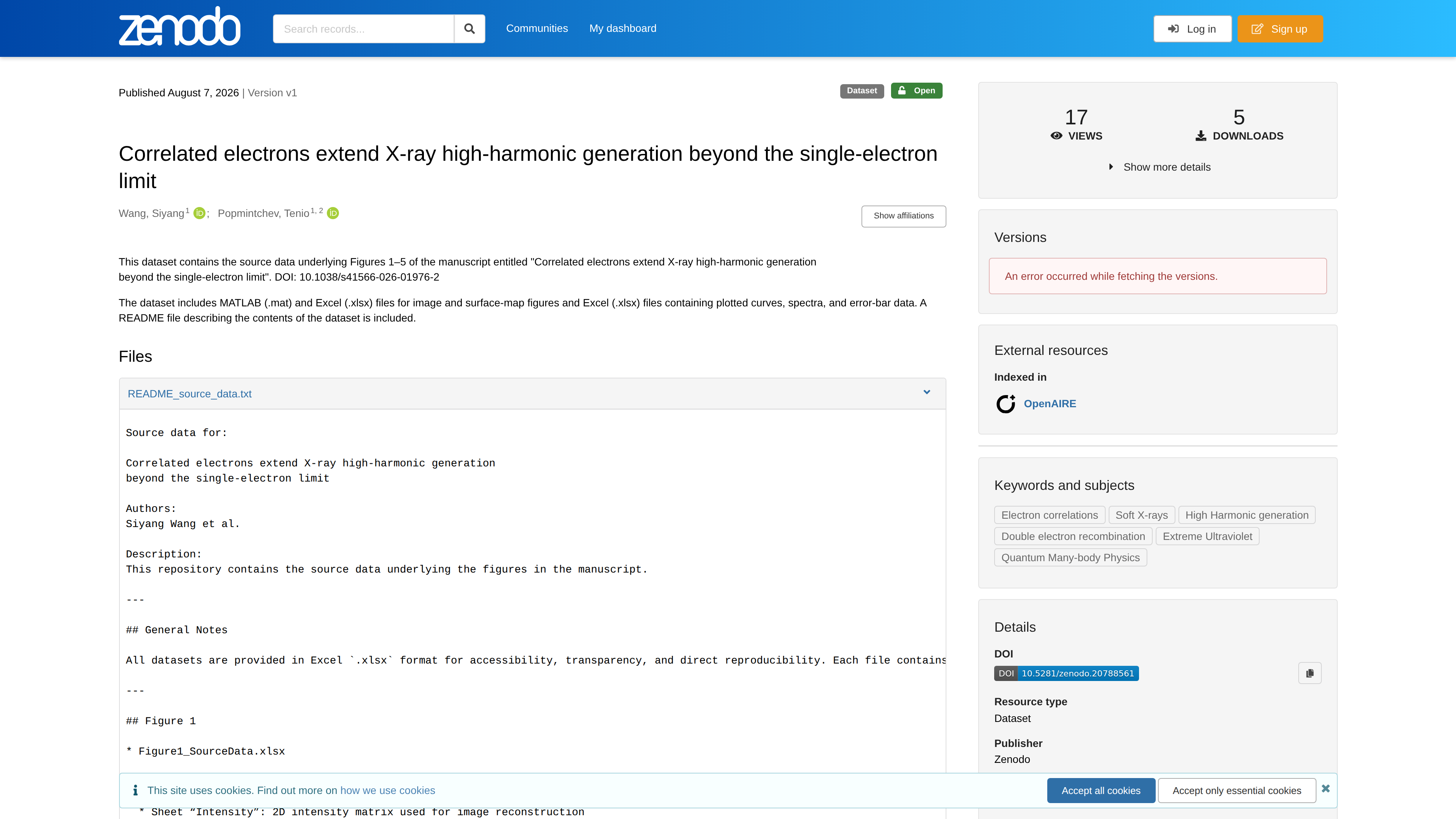The height and width of the screenshot is (819, 1456).
Task: Open Siyang Wang's ORCID icon
Action: 199,213
